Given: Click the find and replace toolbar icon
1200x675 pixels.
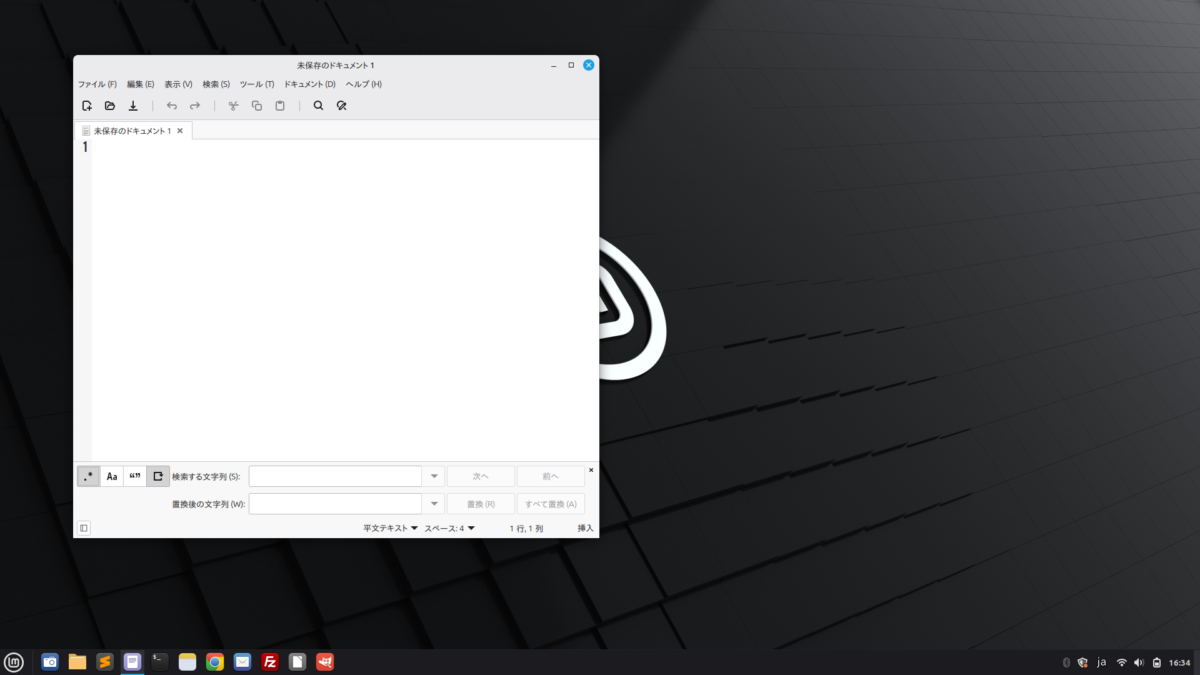Looking at the screenshot, I should (341, 106).
